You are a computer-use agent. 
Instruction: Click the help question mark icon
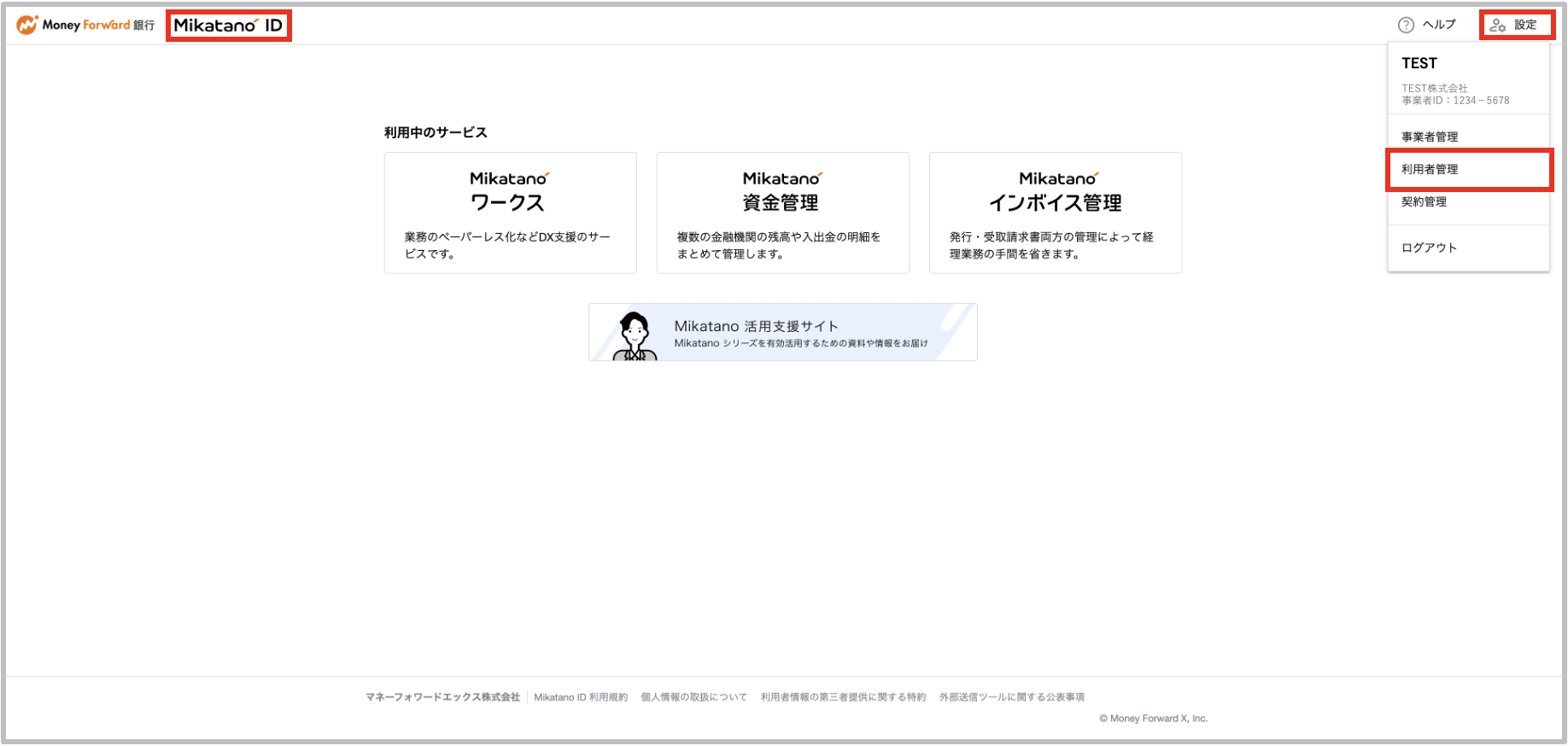[1406, 25]
